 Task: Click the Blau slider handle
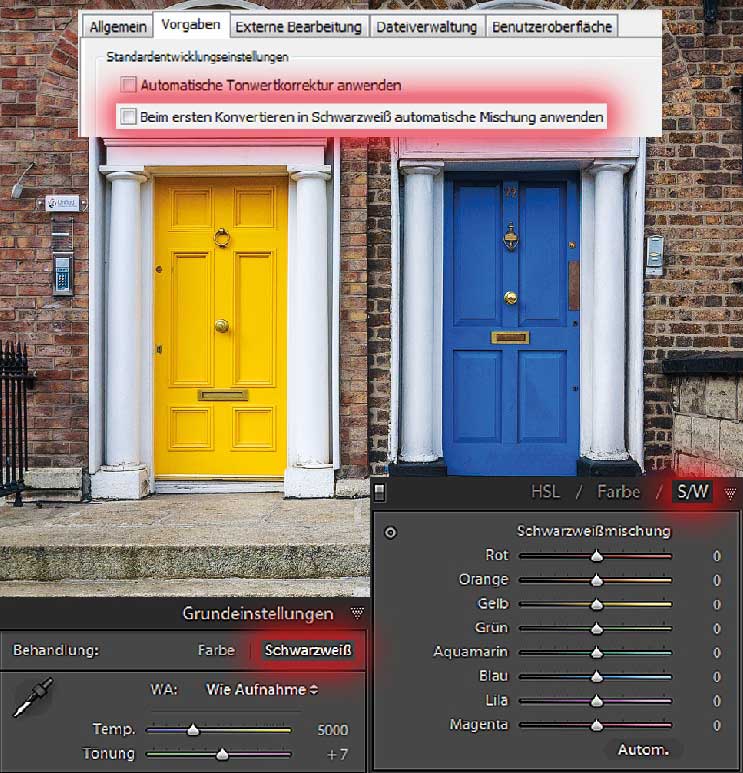[597, 677]
